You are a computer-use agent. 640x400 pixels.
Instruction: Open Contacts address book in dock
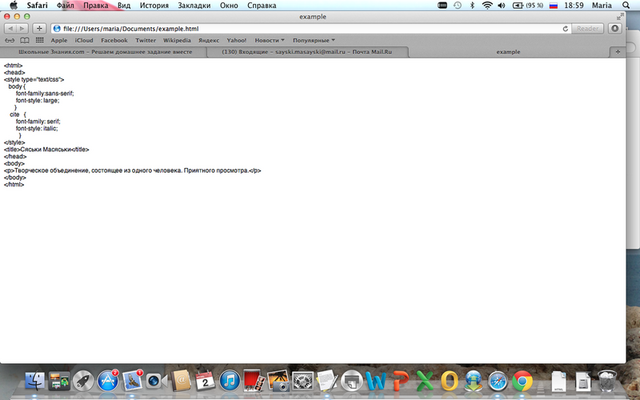(x=181, y=381)
